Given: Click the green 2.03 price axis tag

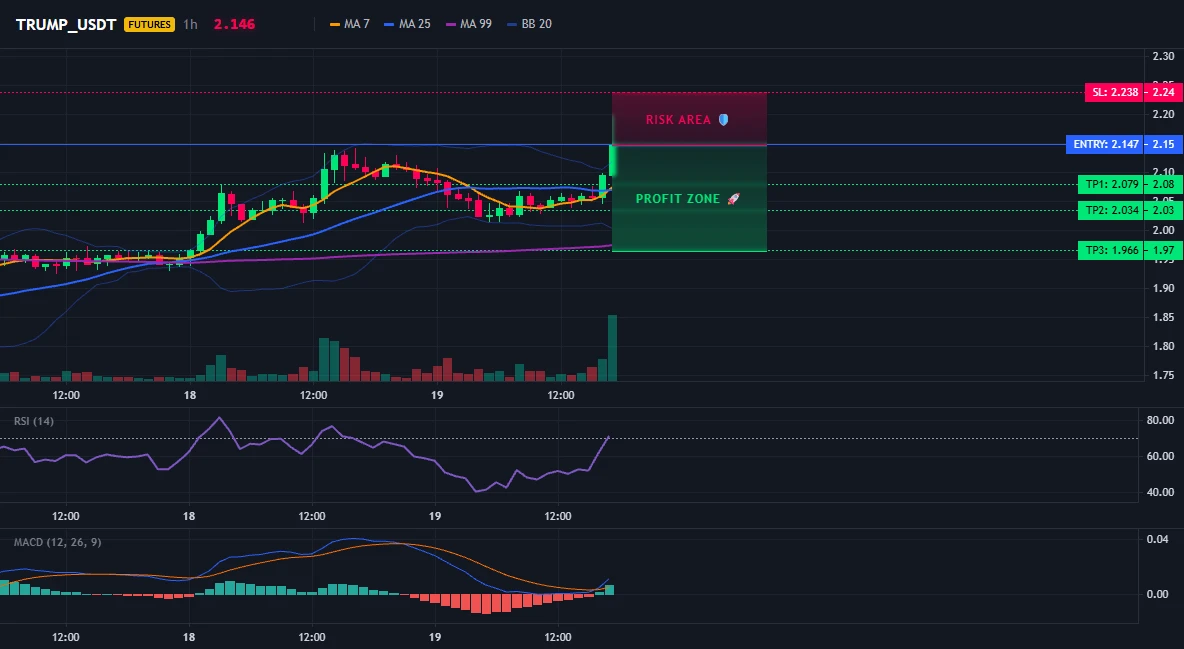Looking at the screenshot, I should point(1164,210).
